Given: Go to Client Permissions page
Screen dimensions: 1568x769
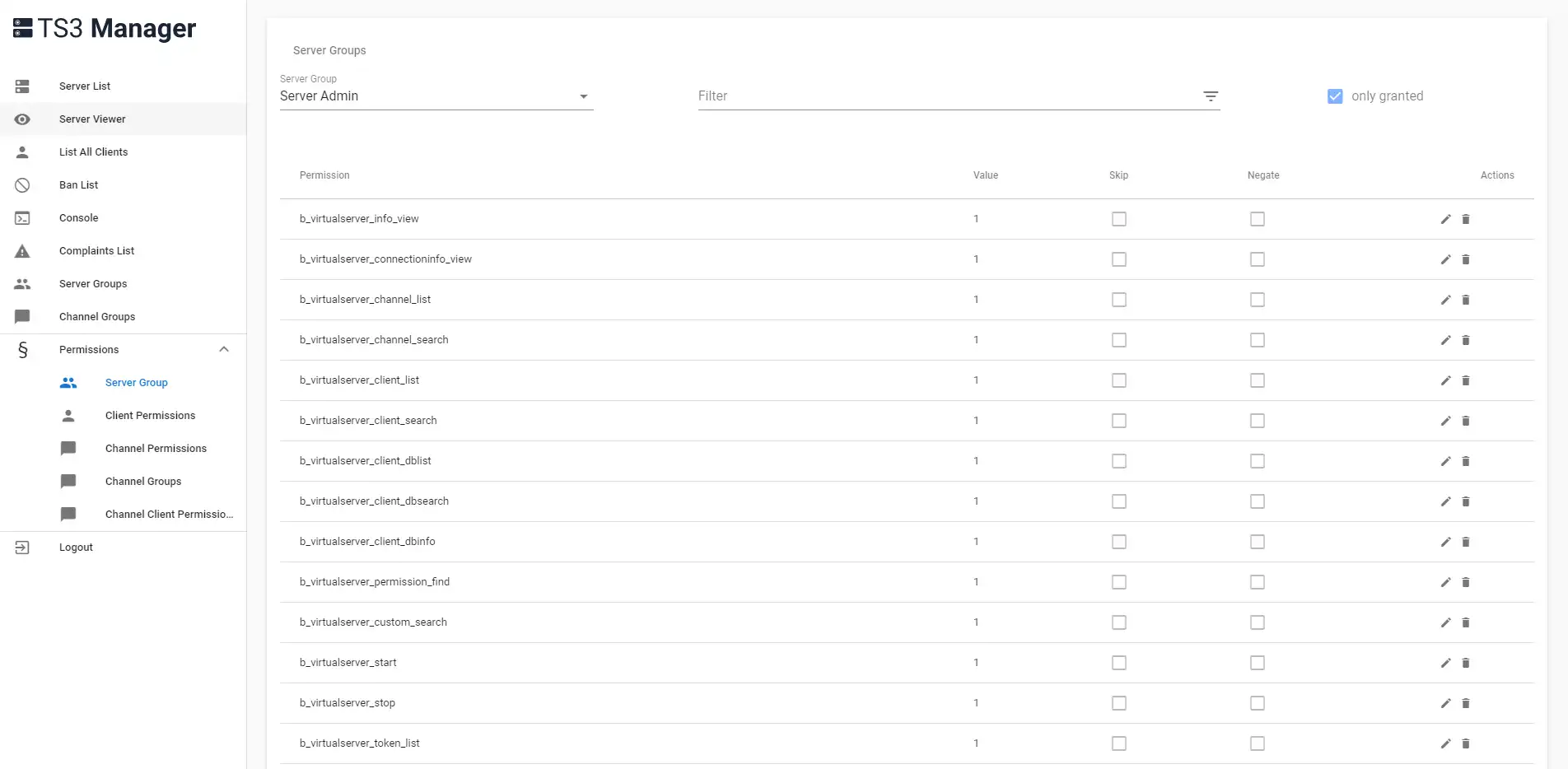Looking at the screenshot, I should [x=150, y=416].
